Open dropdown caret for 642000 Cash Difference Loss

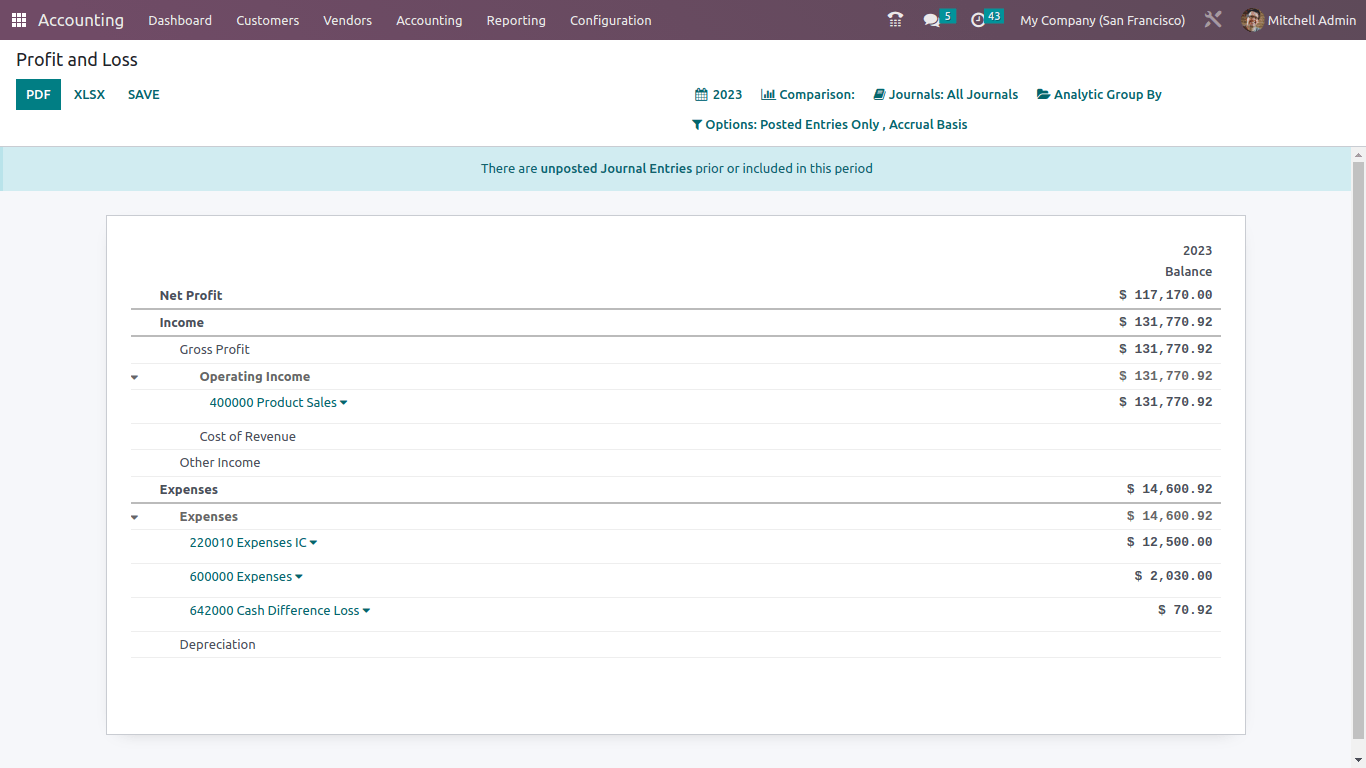coord(366,611)
